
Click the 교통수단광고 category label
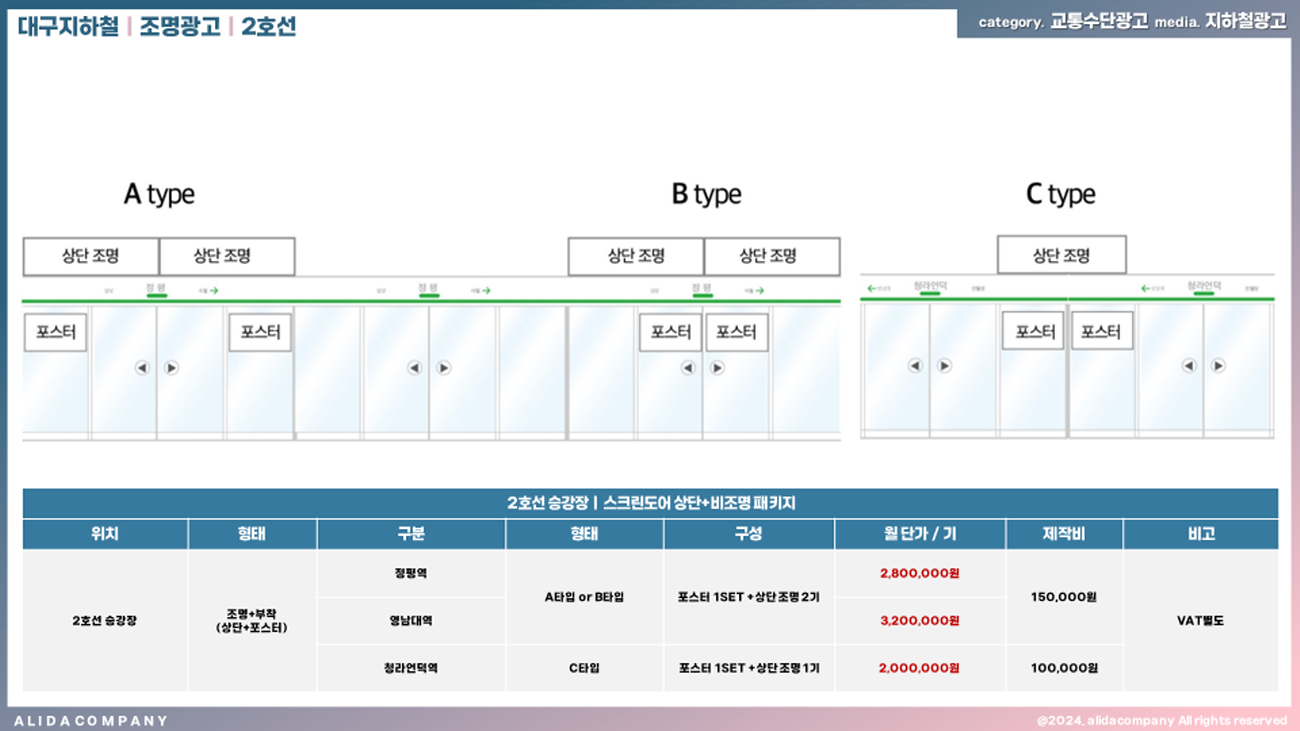1098,21
